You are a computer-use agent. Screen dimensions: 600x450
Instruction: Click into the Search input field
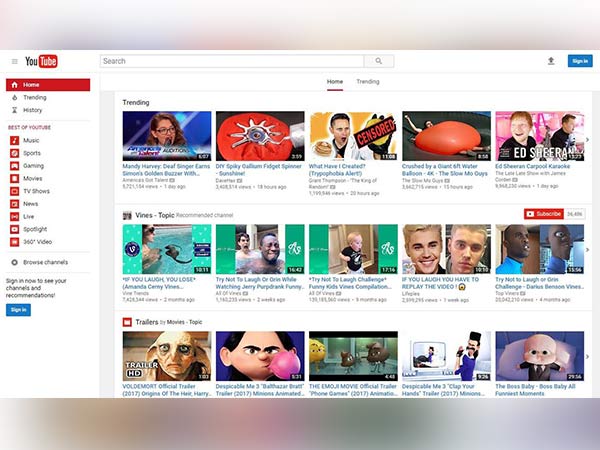pos(230,61)
